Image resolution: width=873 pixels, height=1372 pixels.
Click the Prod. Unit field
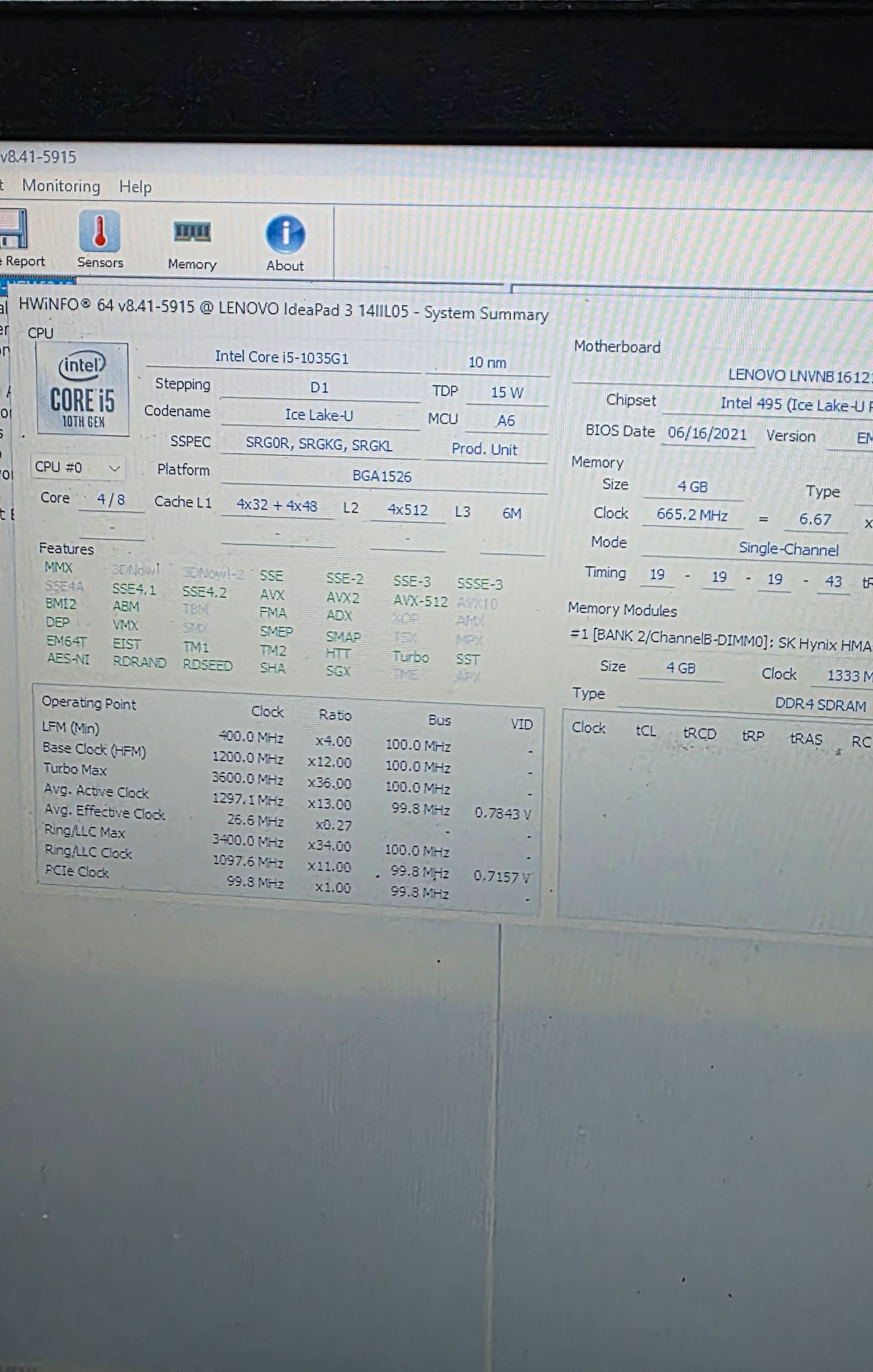tap(485, 449)
